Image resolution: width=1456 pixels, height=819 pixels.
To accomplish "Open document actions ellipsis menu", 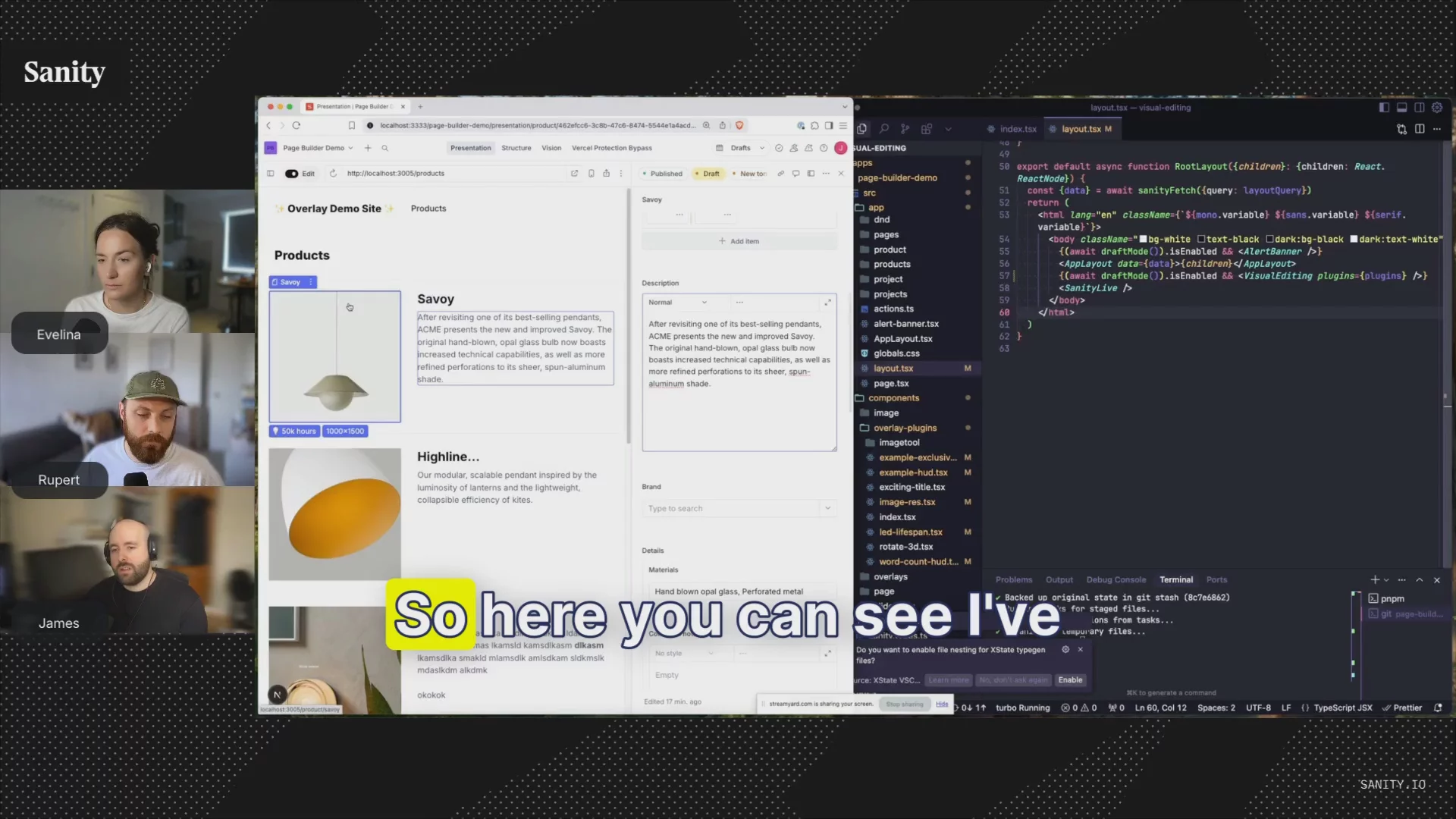I will [x=826, y=174].
